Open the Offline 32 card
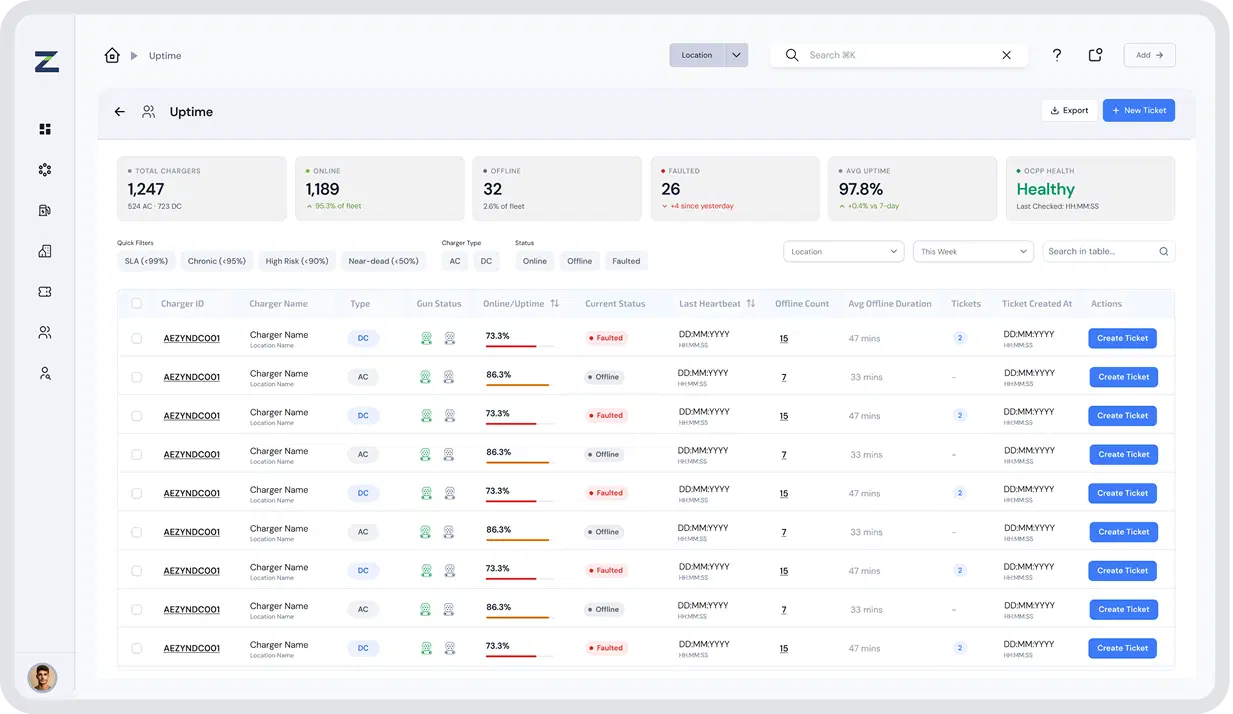1233x714 pixels. point(557,188)
